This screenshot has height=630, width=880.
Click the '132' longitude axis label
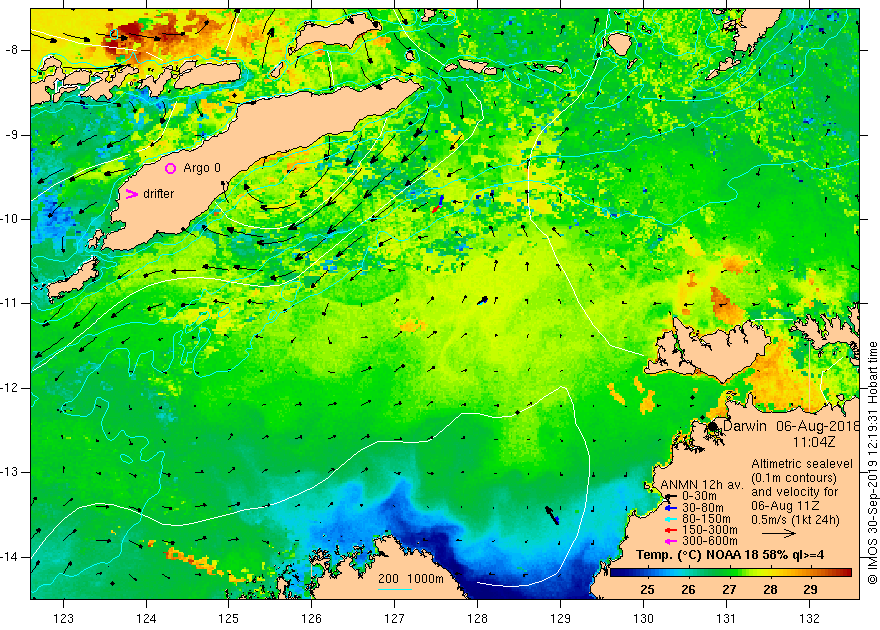coord(809,618)
